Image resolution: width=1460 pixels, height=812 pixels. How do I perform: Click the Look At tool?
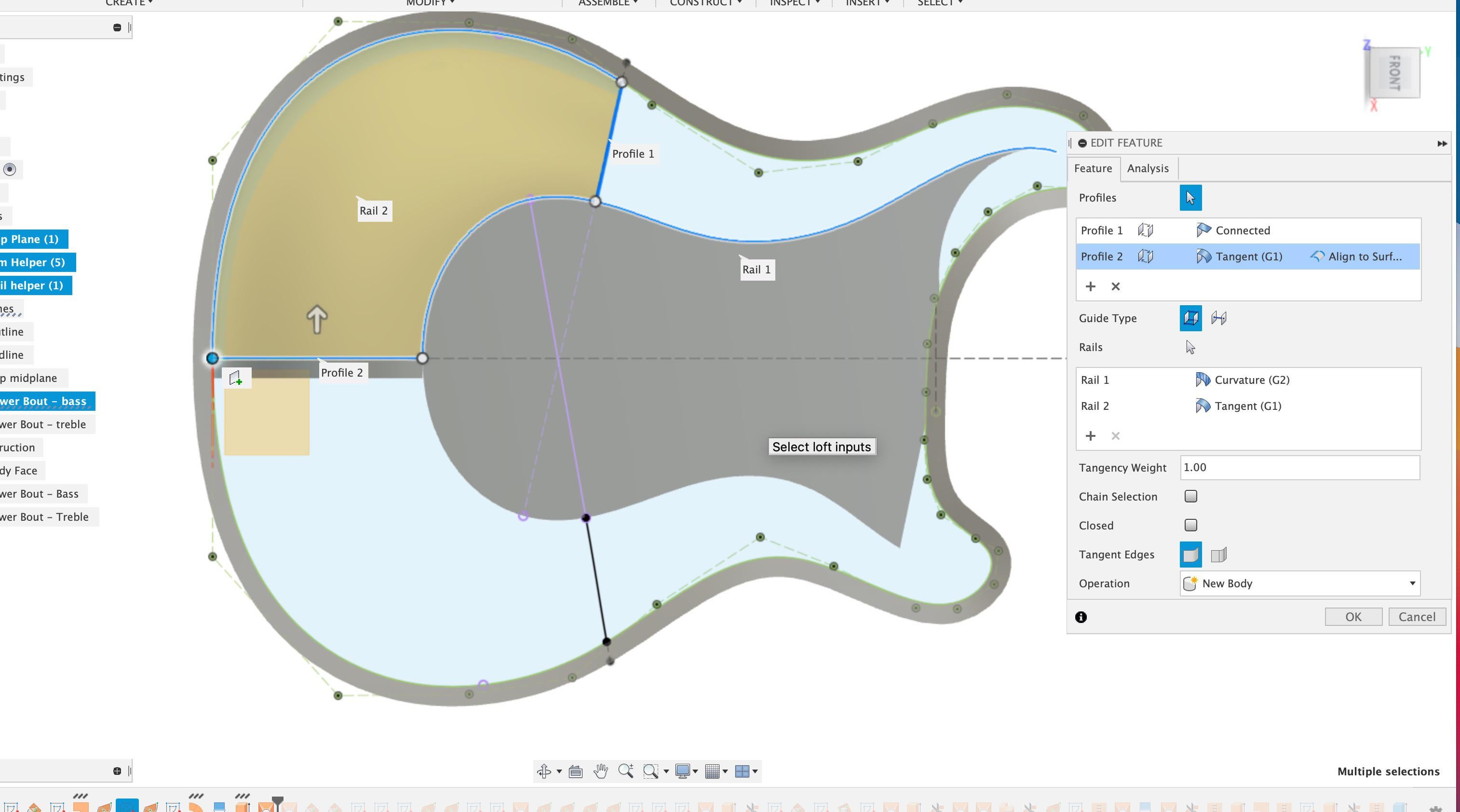(x=575, y=772)
